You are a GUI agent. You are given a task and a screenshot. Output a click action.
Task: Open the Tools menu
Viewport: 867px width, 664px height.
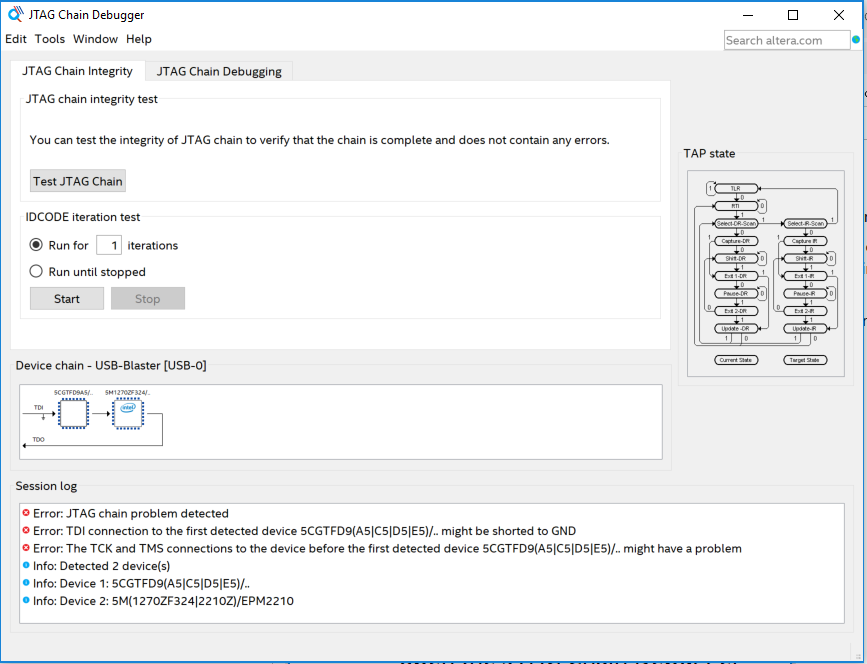(x=50, y=39)
